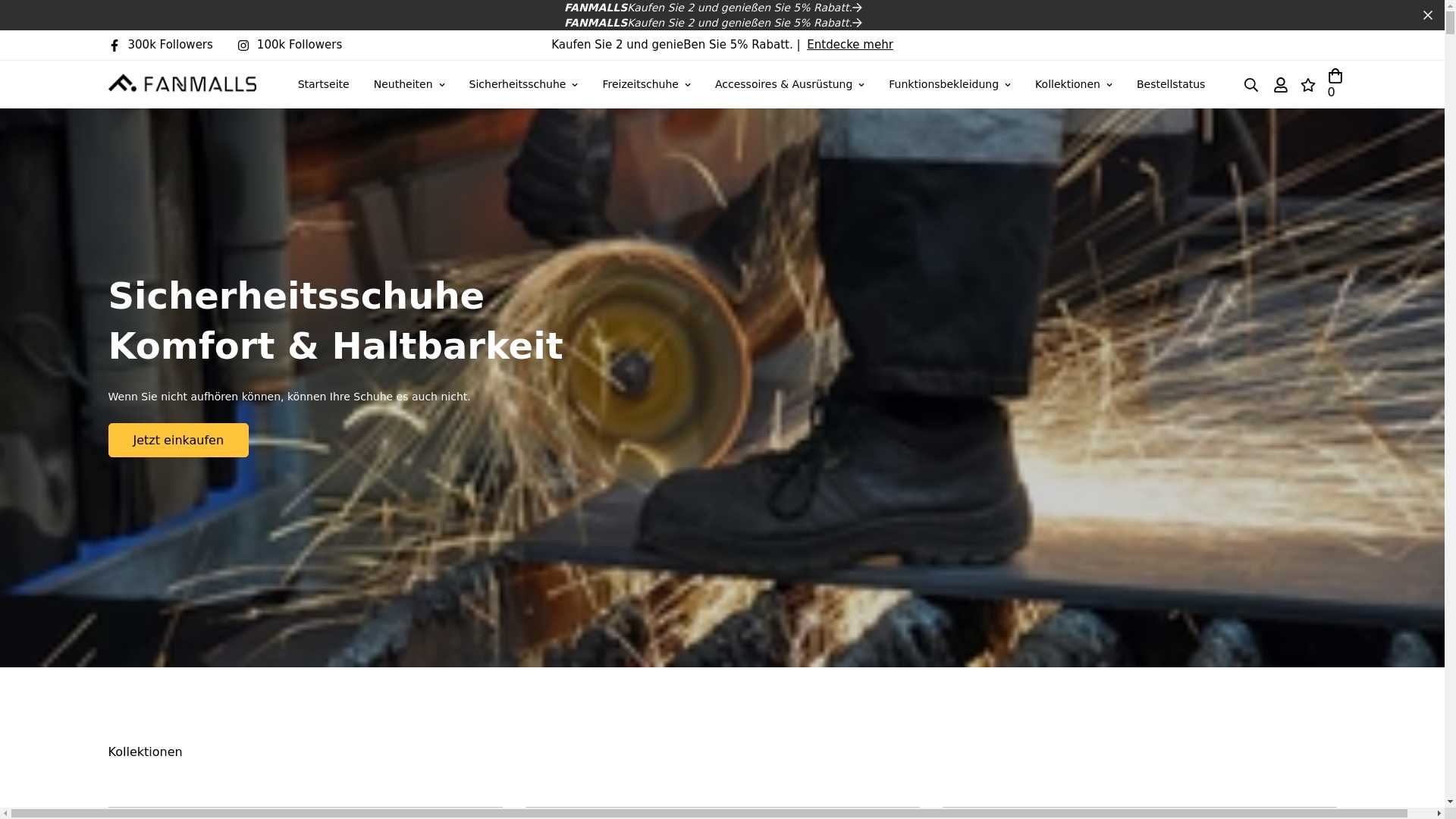Open the Bestellstatus menu item

(1170, 84)
